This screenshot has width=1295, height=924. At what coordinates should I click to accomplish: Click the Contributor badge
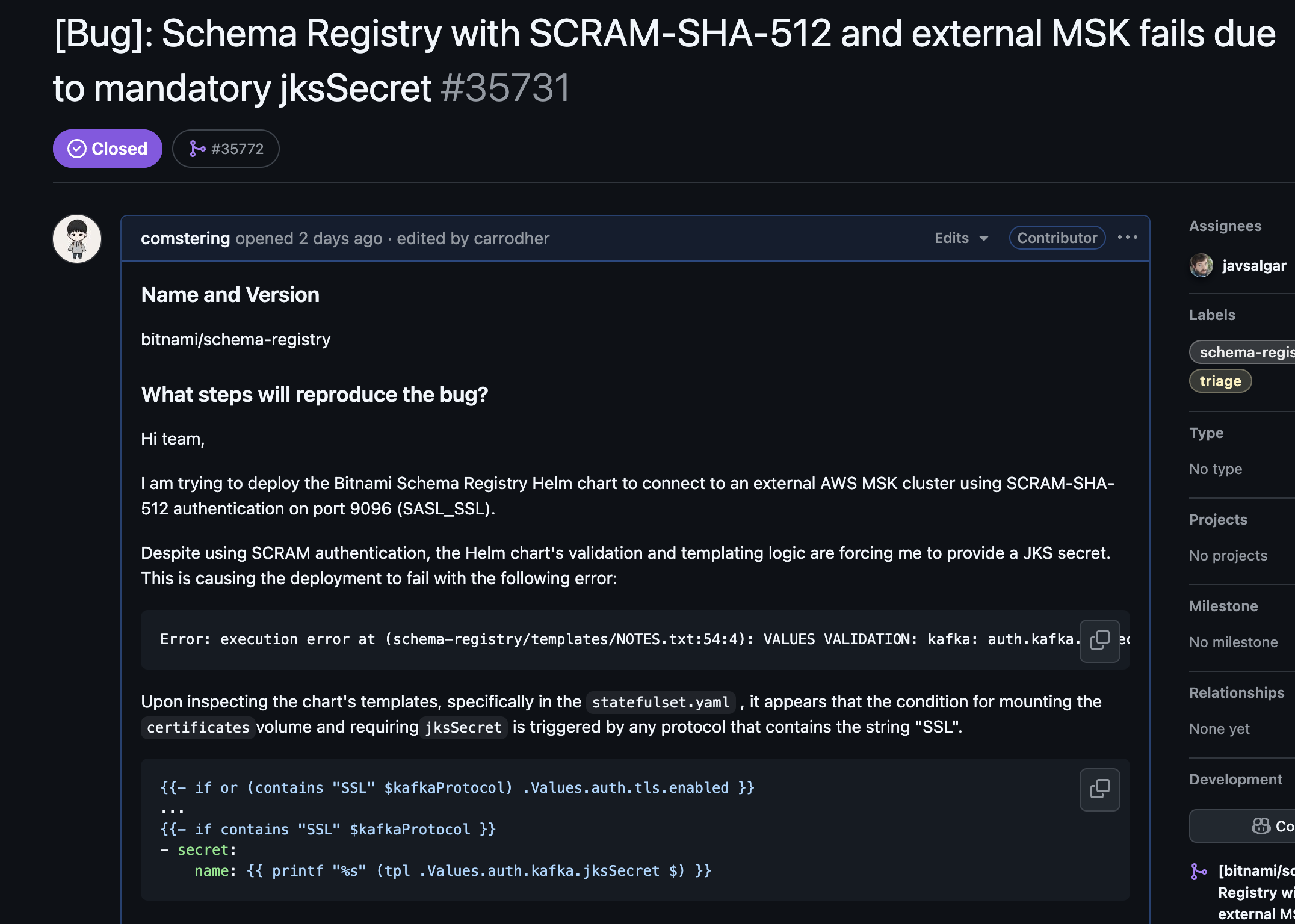pos(1057,238)
